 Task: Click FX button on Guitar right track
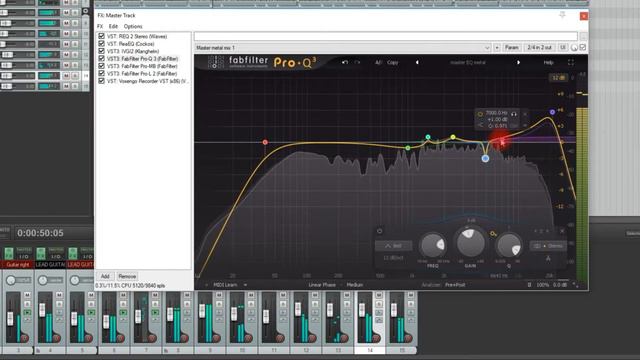pyautogui.click(x=9, y=253)
